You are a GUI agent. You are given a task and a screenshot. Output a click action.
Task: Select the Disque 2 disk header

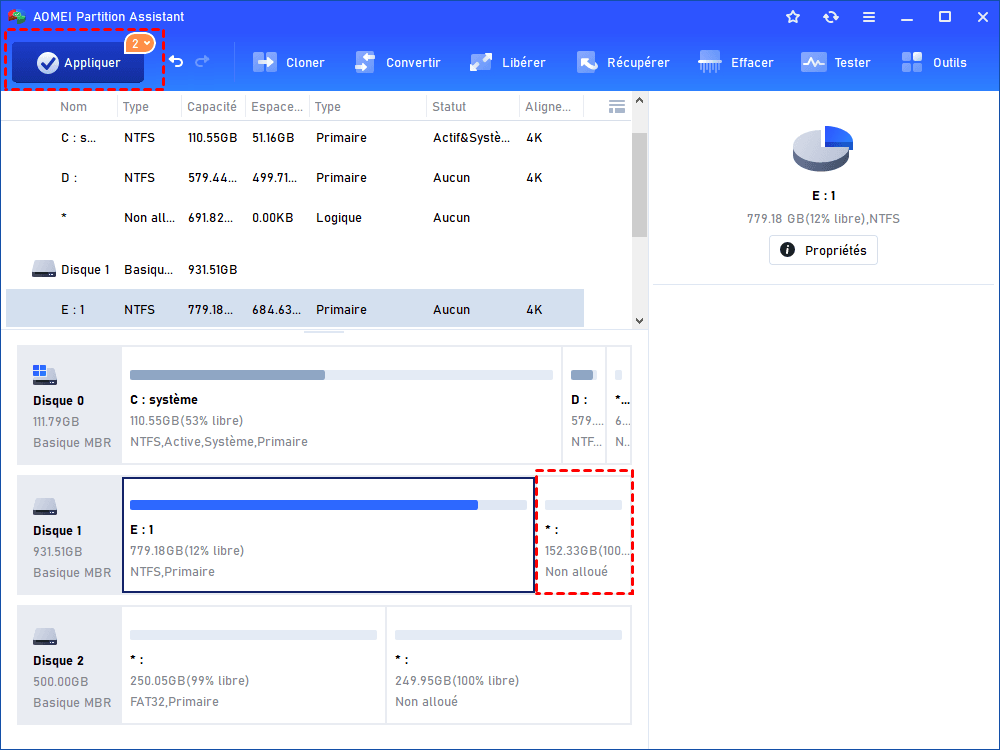(x=70, y=665)
